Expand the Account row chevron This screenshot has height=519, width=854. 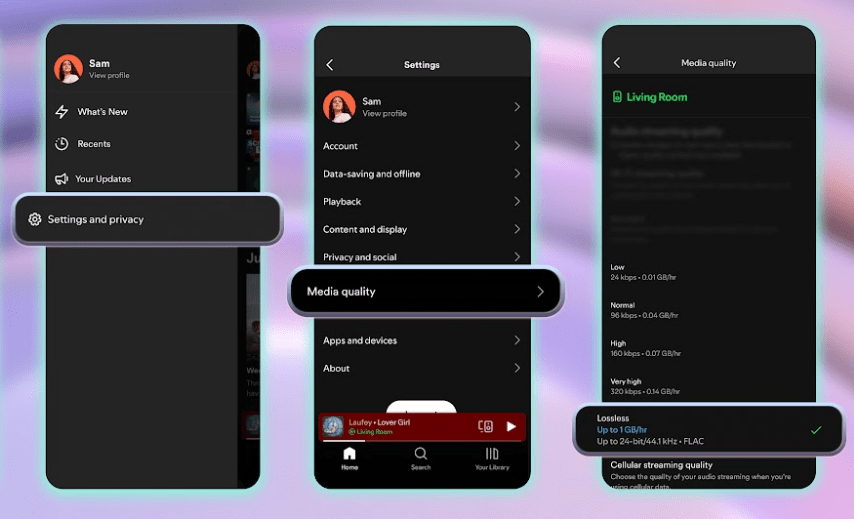(x=517, y=146)
